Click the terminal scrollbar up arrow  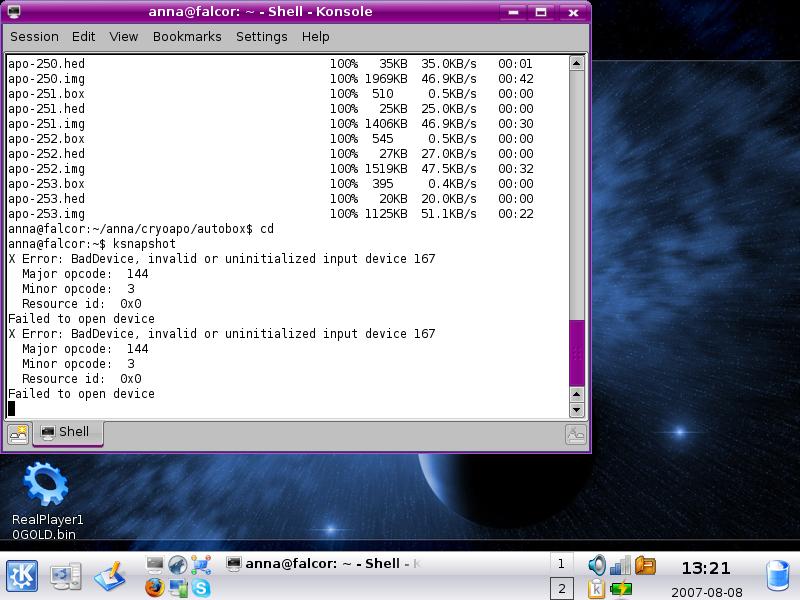click(x=577, y=64)
